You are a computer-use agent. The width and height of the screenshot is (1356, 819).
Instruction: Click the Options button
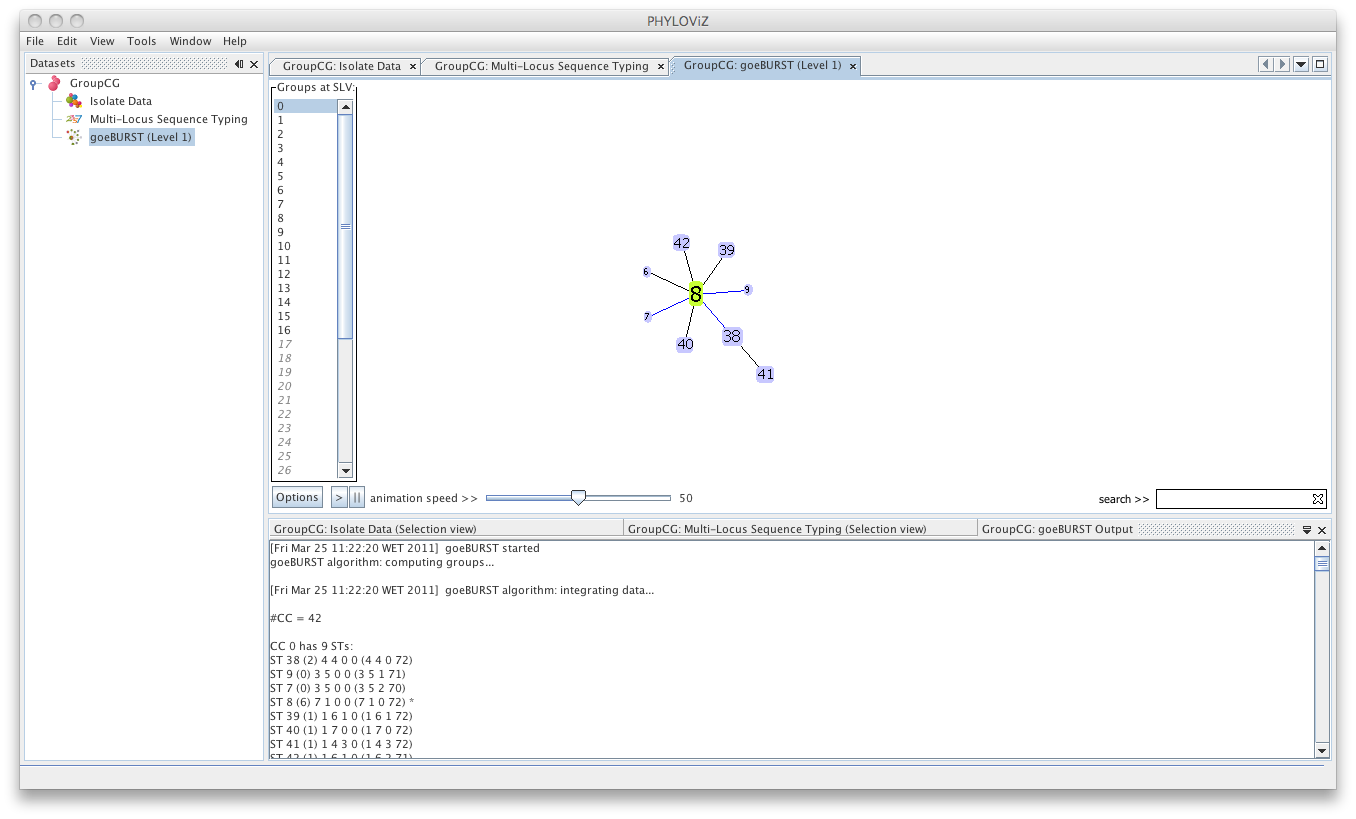[297, 497]
